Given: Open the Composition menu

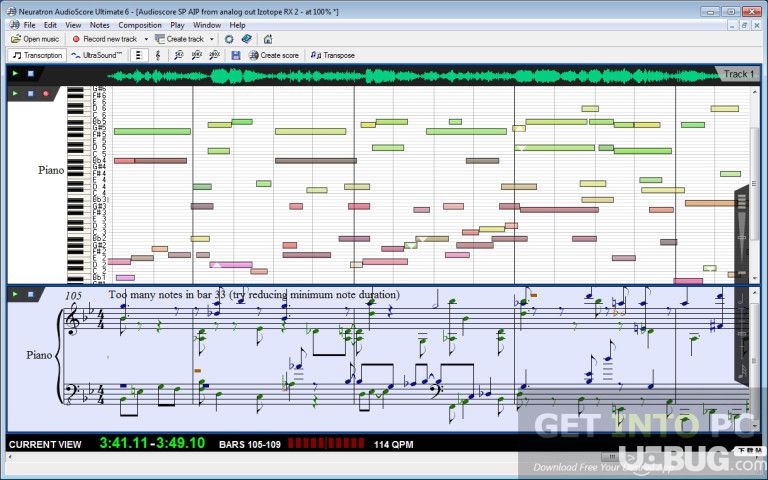Looking at the screenshot, I should pos(140,25).
